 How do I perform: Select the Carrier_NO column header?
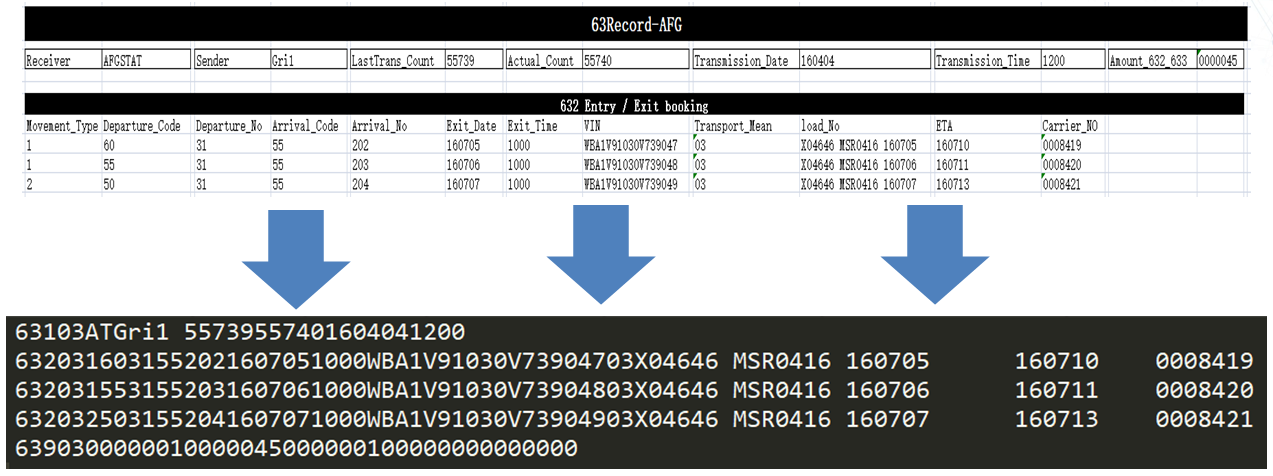click(x=1073, y=126)
